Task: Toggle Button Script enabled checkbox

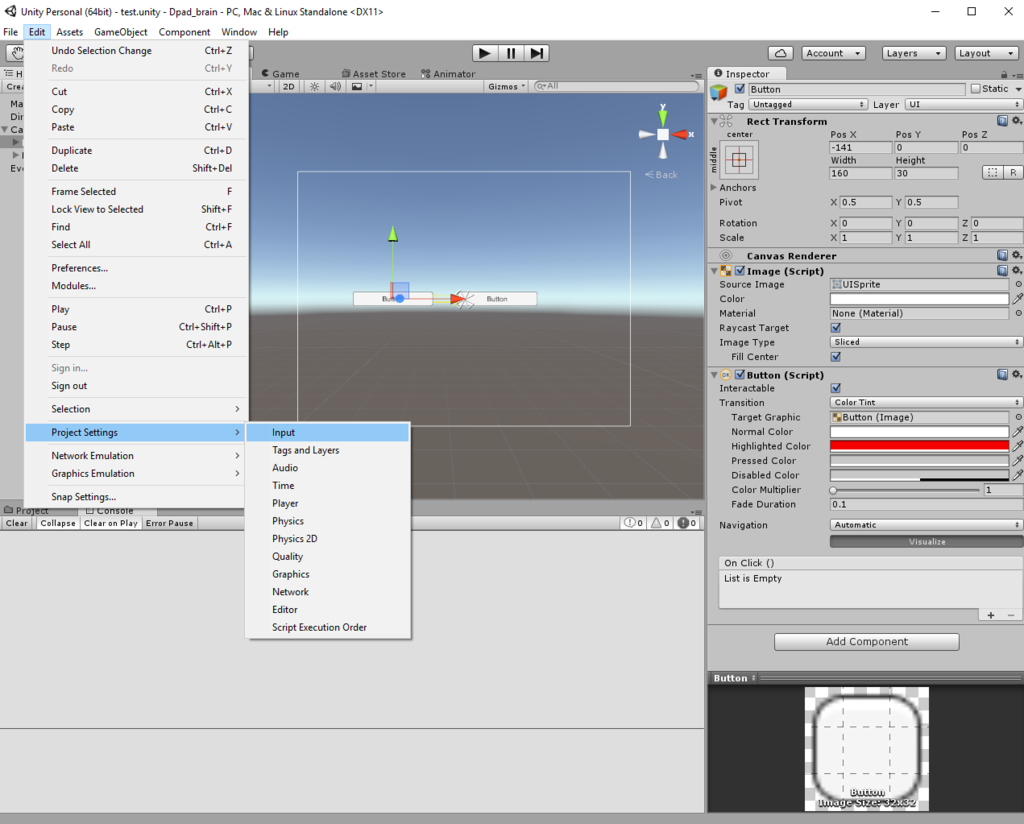Action: click(740, 375)
